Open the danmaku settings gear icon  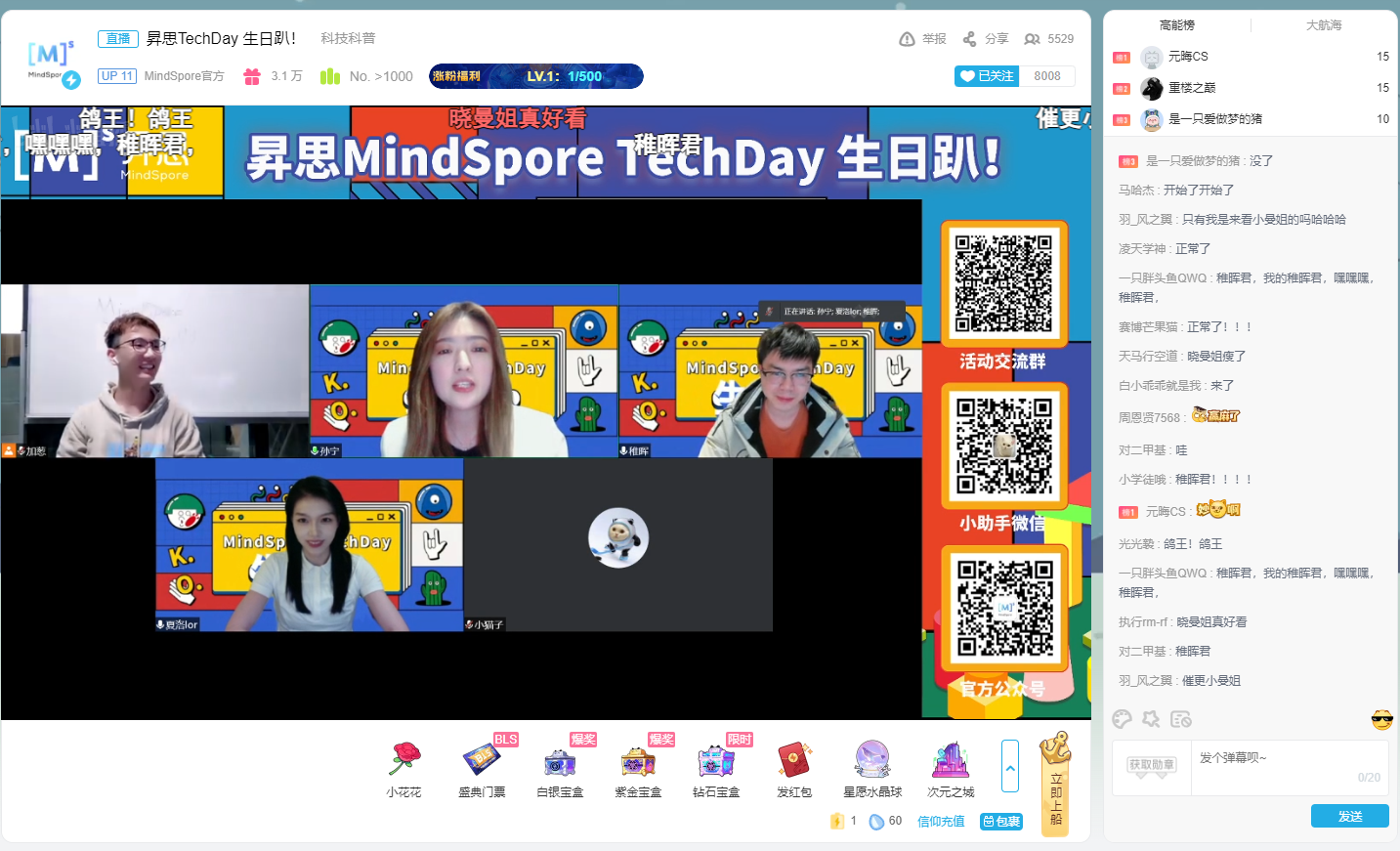[1151, 719]
